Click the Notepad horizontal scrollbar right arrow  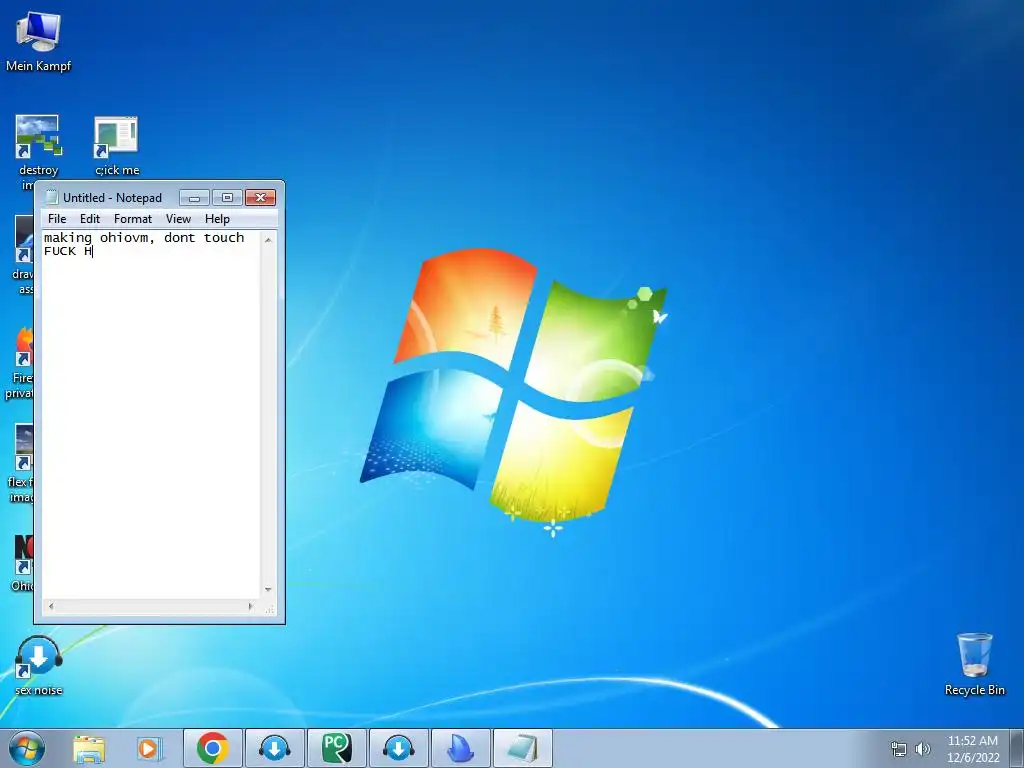coord(251,607)
